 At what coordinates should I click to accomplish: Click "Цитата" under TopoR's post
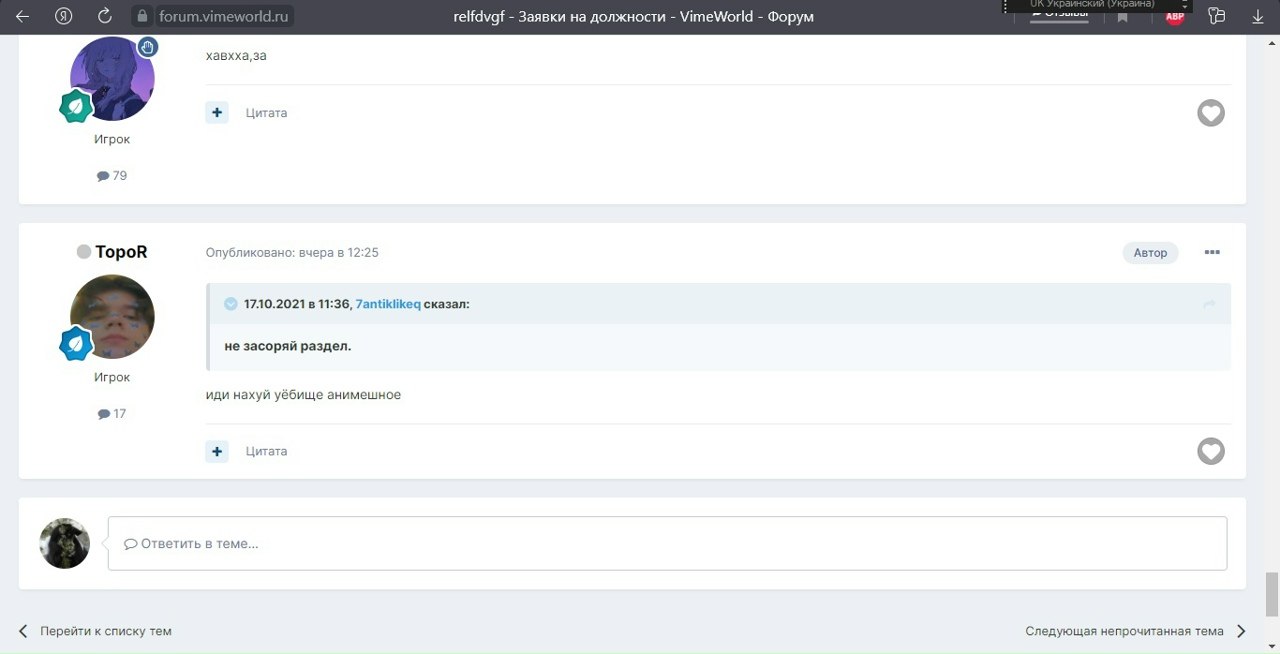pyautogui.click(x=266, y=451)
